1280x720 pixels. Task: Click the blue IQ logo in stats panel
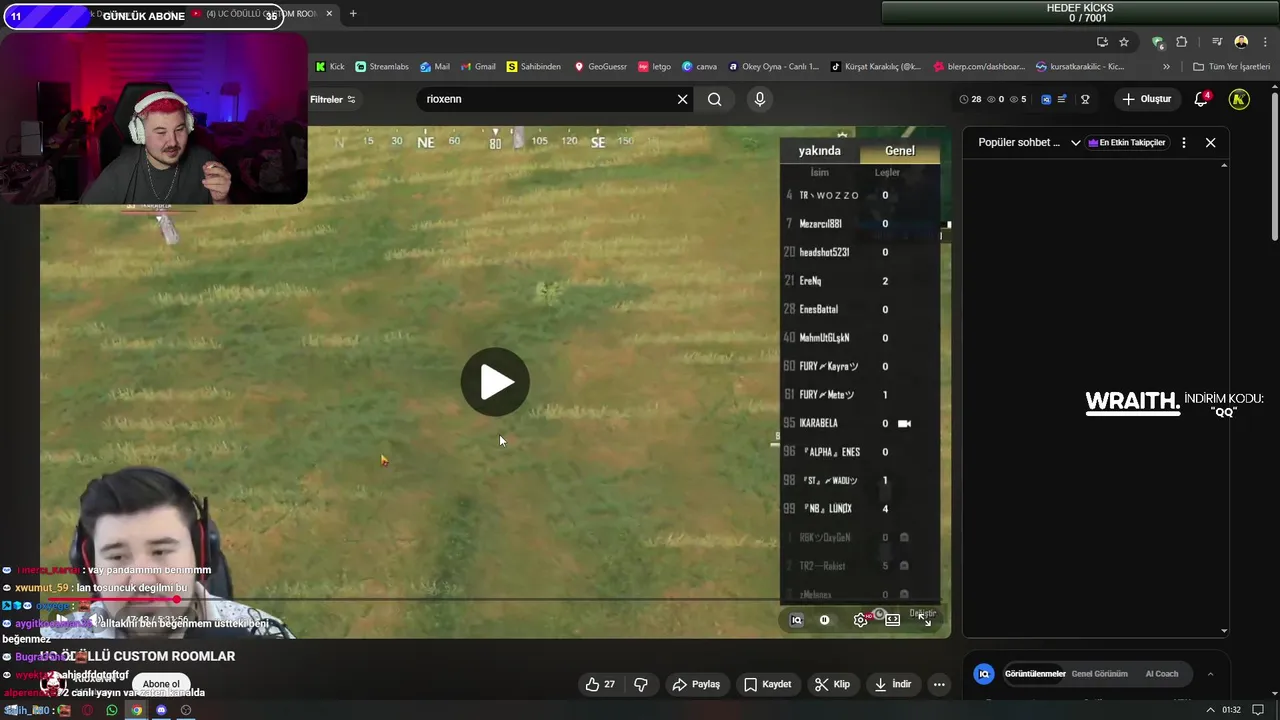pyautogui.click(x=984, y=674)
